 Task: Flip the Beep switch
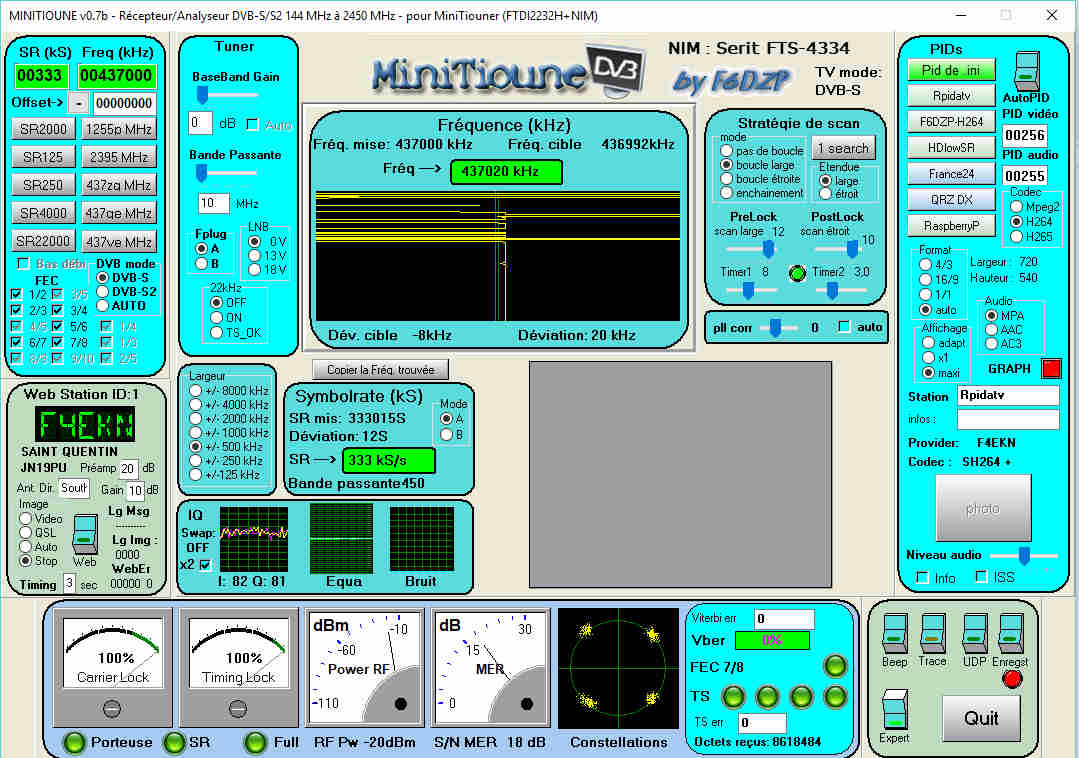(x=895, y=634)
